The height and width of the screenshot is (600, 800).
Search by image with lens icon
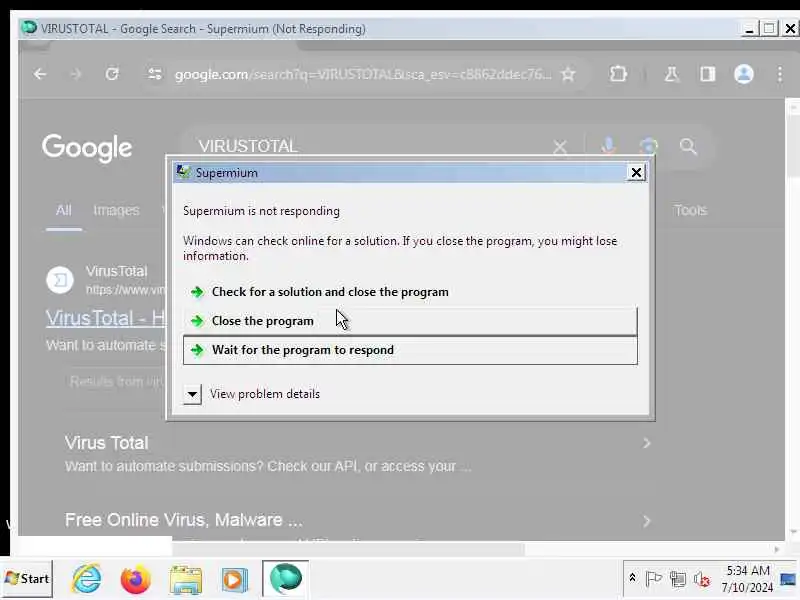tap(648, 146)
